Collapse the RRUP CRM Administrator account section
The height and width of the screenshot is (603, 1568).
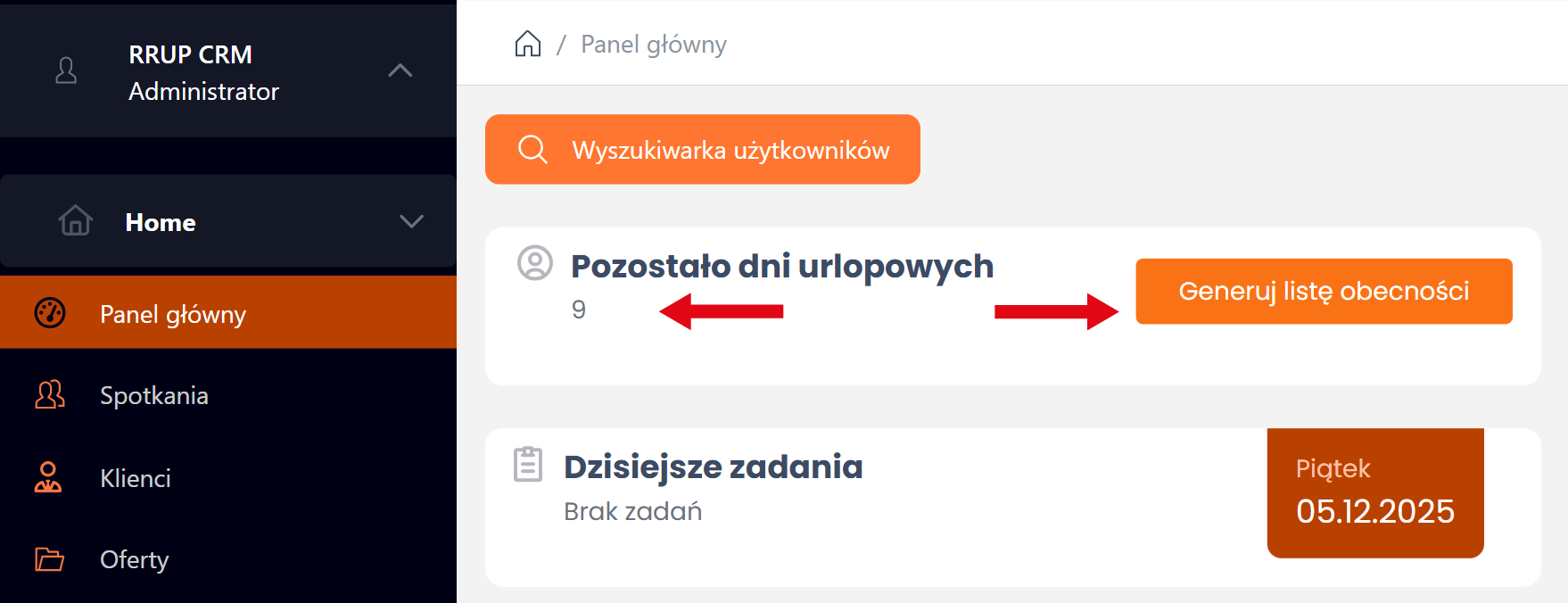pos(400,71)
